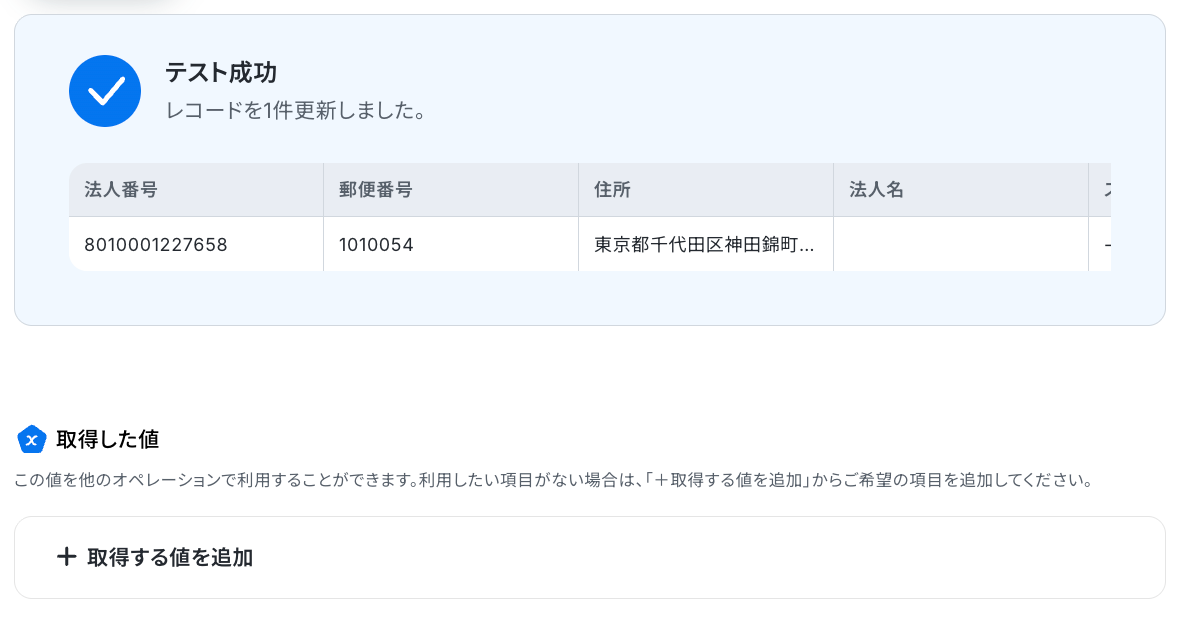Select the 郵便番号 column header
The height and width of the screenshot is (620, 1184).
tap(451, 190)
